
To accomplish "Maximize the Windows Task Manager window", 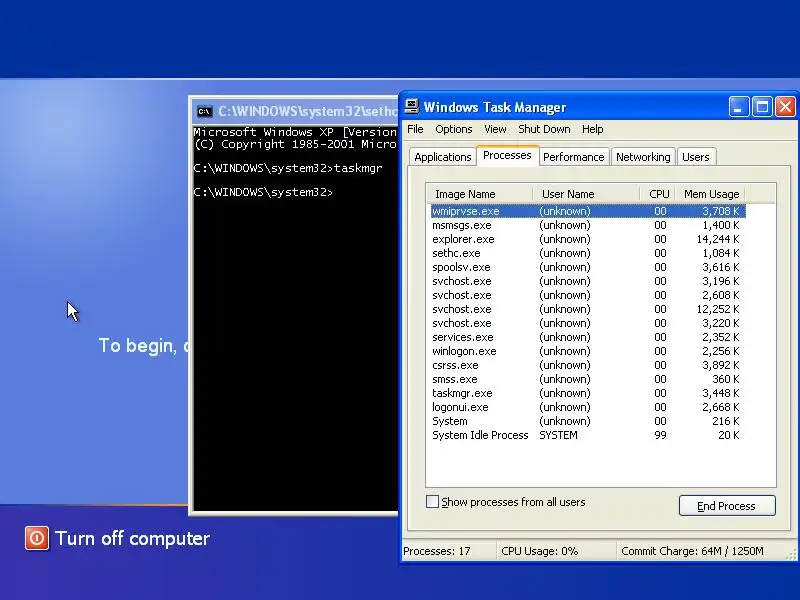I will pos(762,107).
